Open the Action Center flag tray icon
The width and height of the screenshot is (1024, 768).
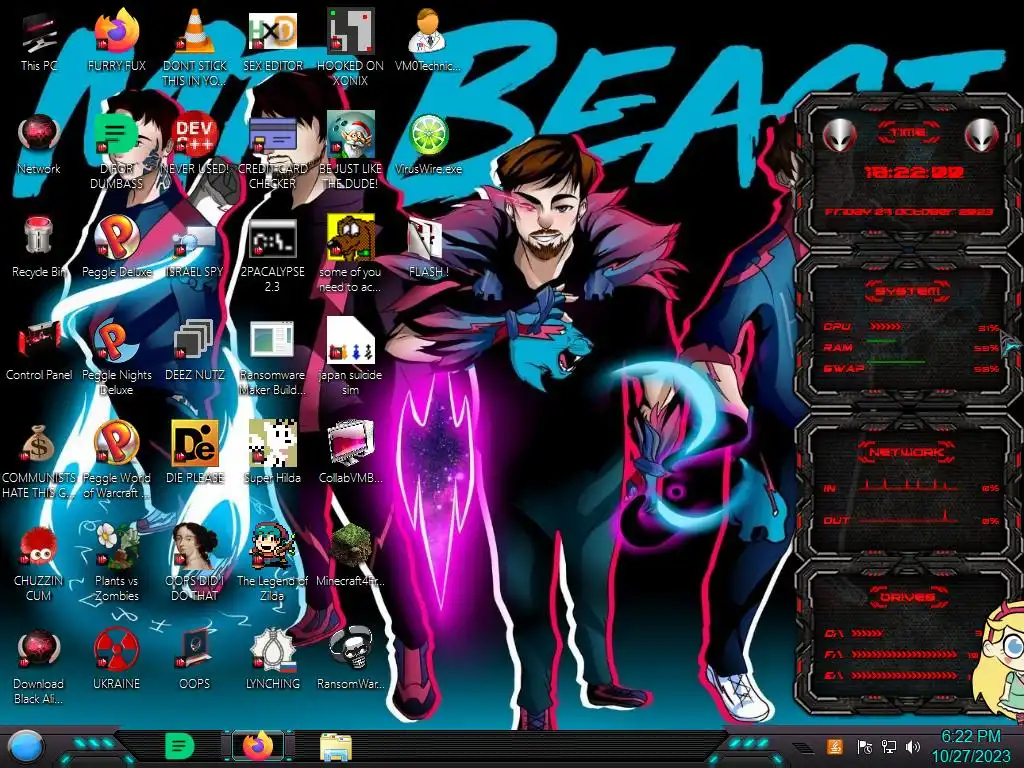click(864, 746)
